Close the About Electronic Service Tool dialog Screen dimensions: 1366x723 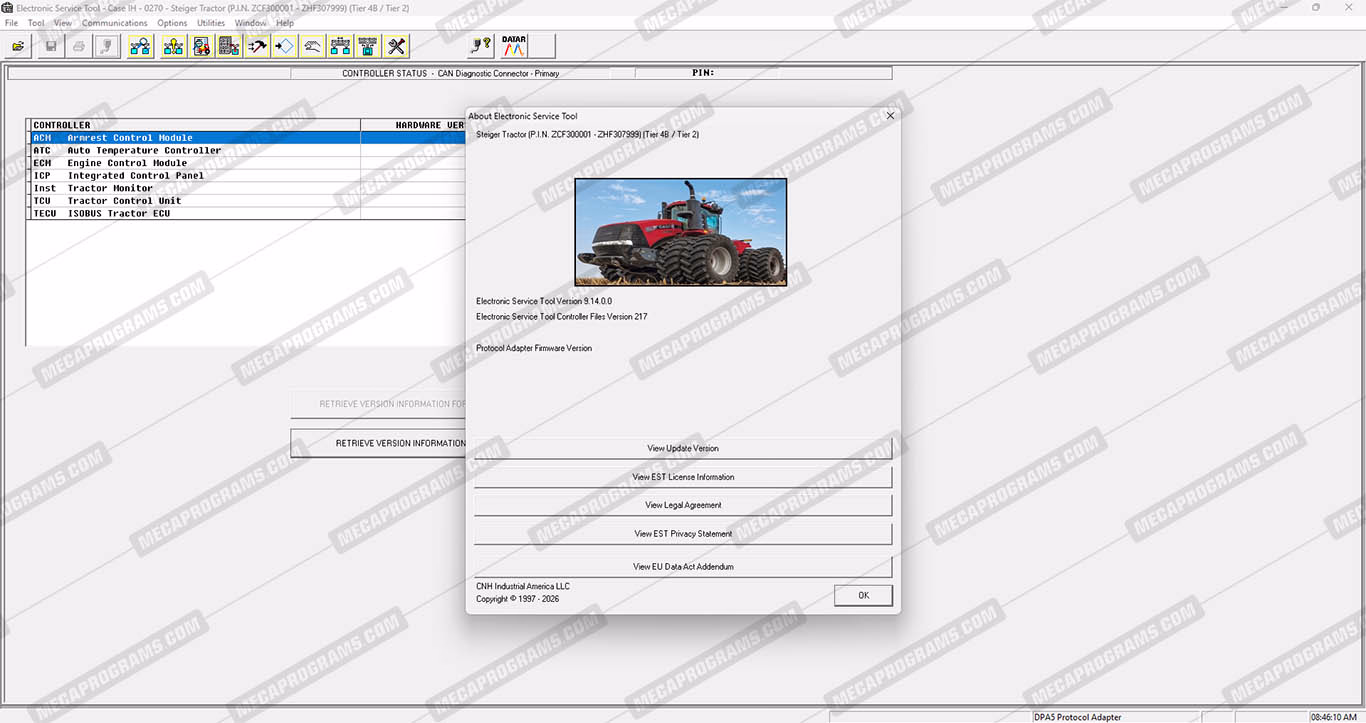pyautogui.click(x=890, y=116)
